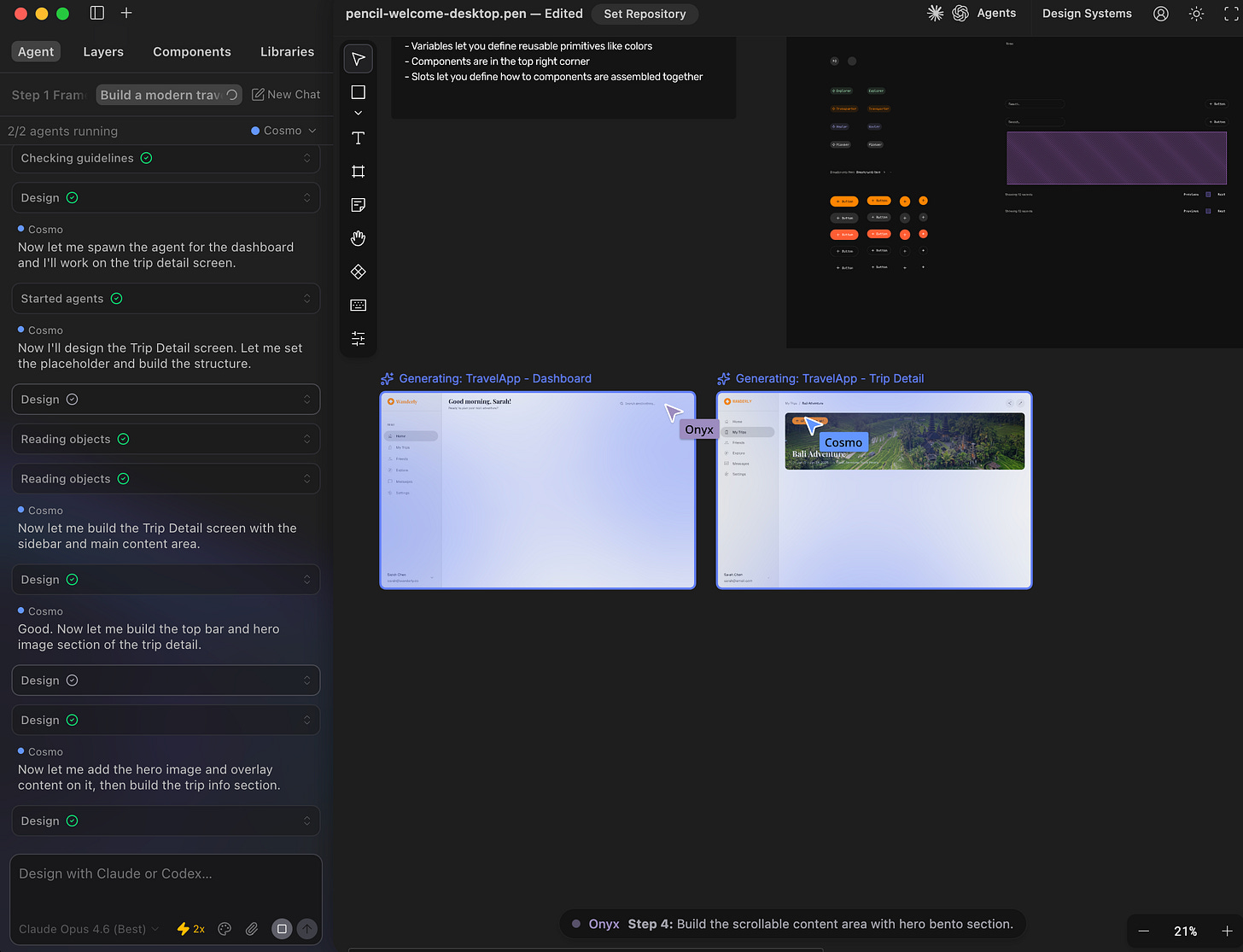1243x952 pixels.
Task: Click the Set Repository button
Action: (645, 14)
